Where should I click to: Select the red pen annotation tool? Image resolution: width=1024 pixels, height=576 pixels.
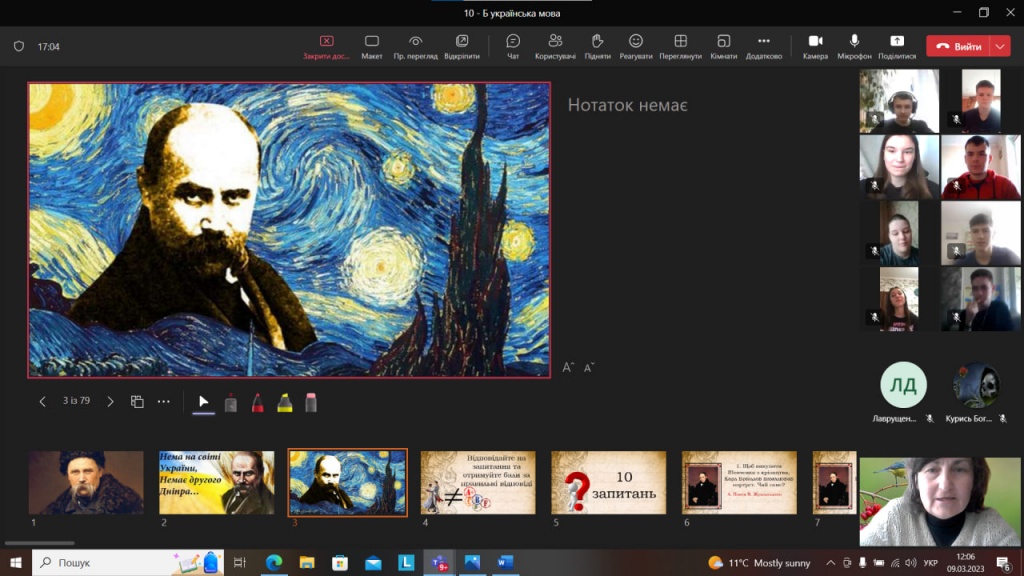tap(257, 402)
